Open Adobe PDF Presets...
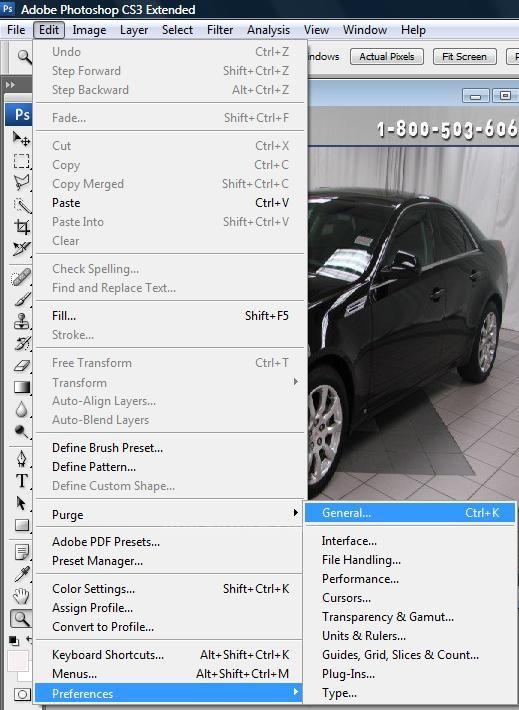 coord(170,542)
